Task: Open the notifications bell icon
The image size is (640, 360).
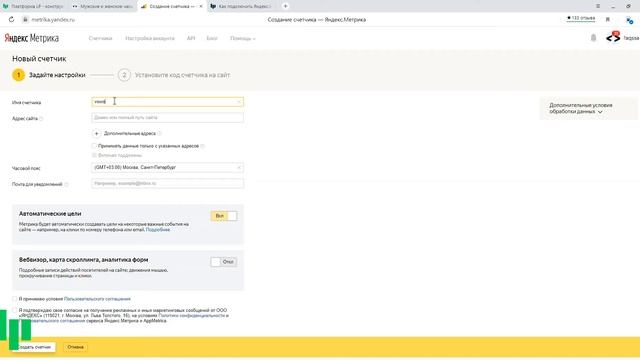Action: (x=593, y=38)
